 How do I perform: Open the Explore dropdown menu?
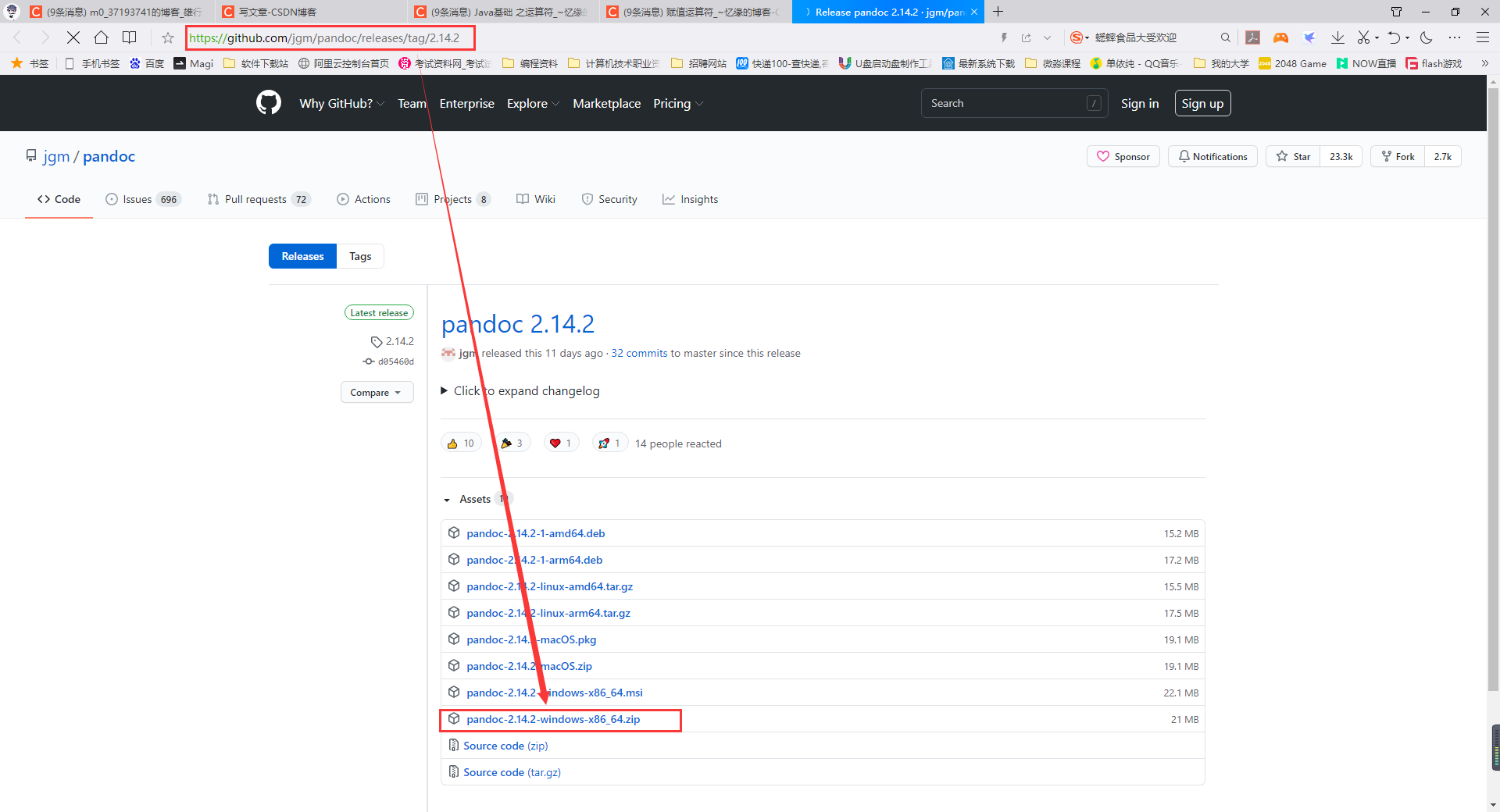tap(534, 103)
